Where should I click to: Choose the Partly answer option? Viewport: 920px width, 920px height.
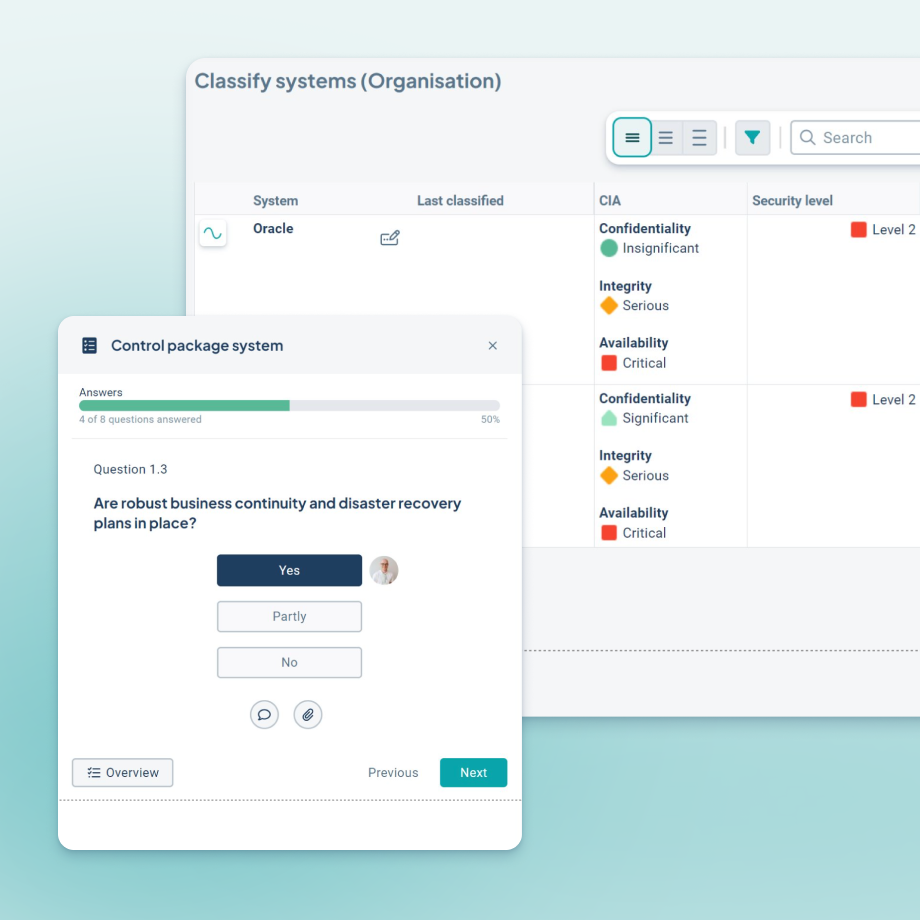pos(289,616)
